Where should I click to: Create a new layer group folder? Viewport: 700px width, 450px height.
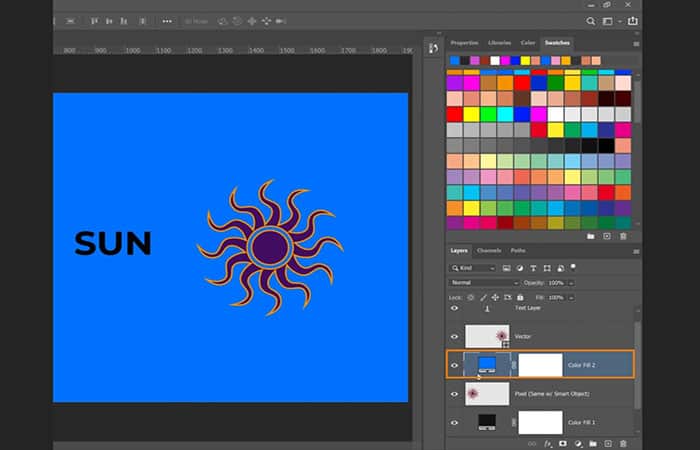pos(591,442)
